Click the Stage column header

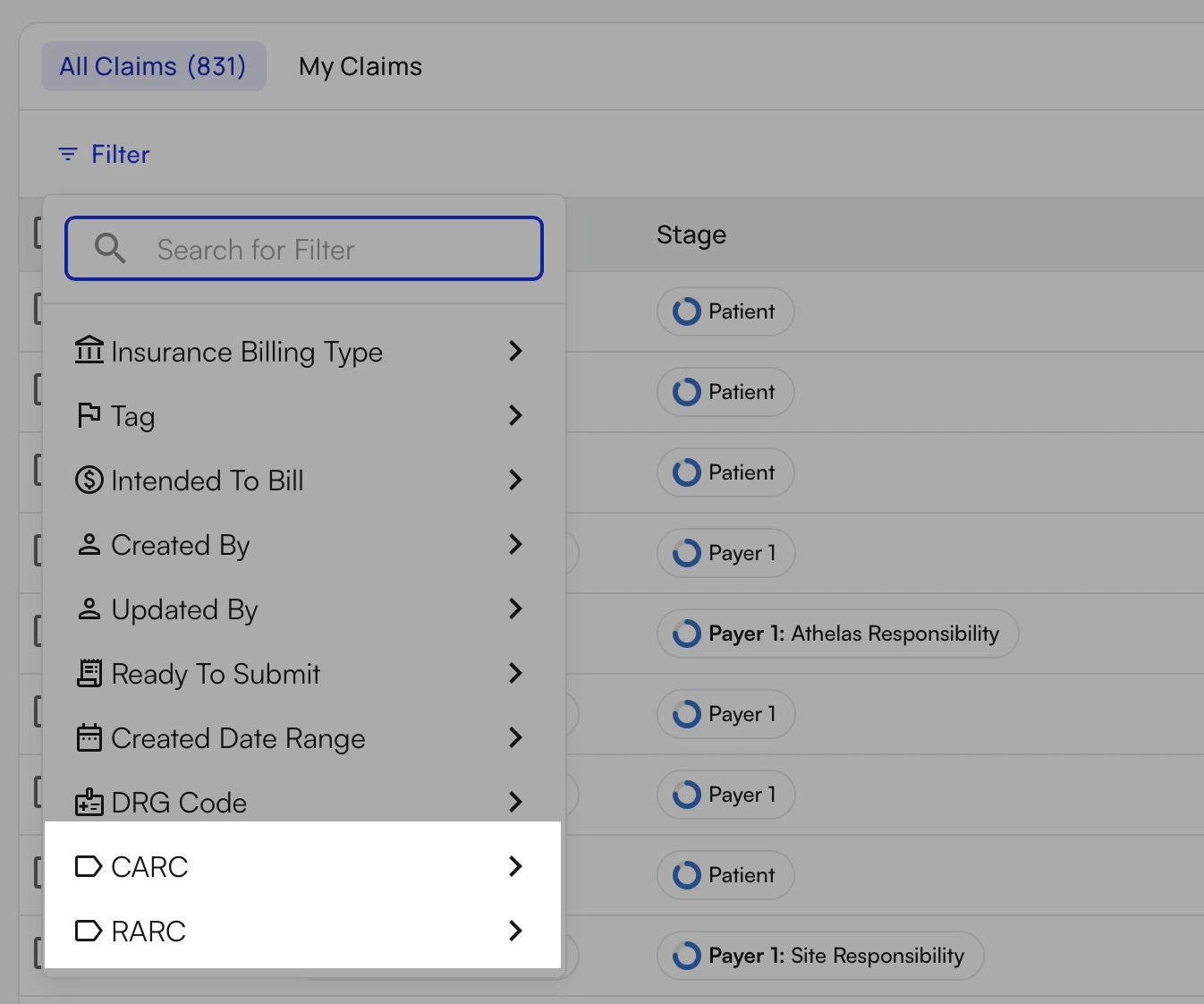tap(691, 234)
